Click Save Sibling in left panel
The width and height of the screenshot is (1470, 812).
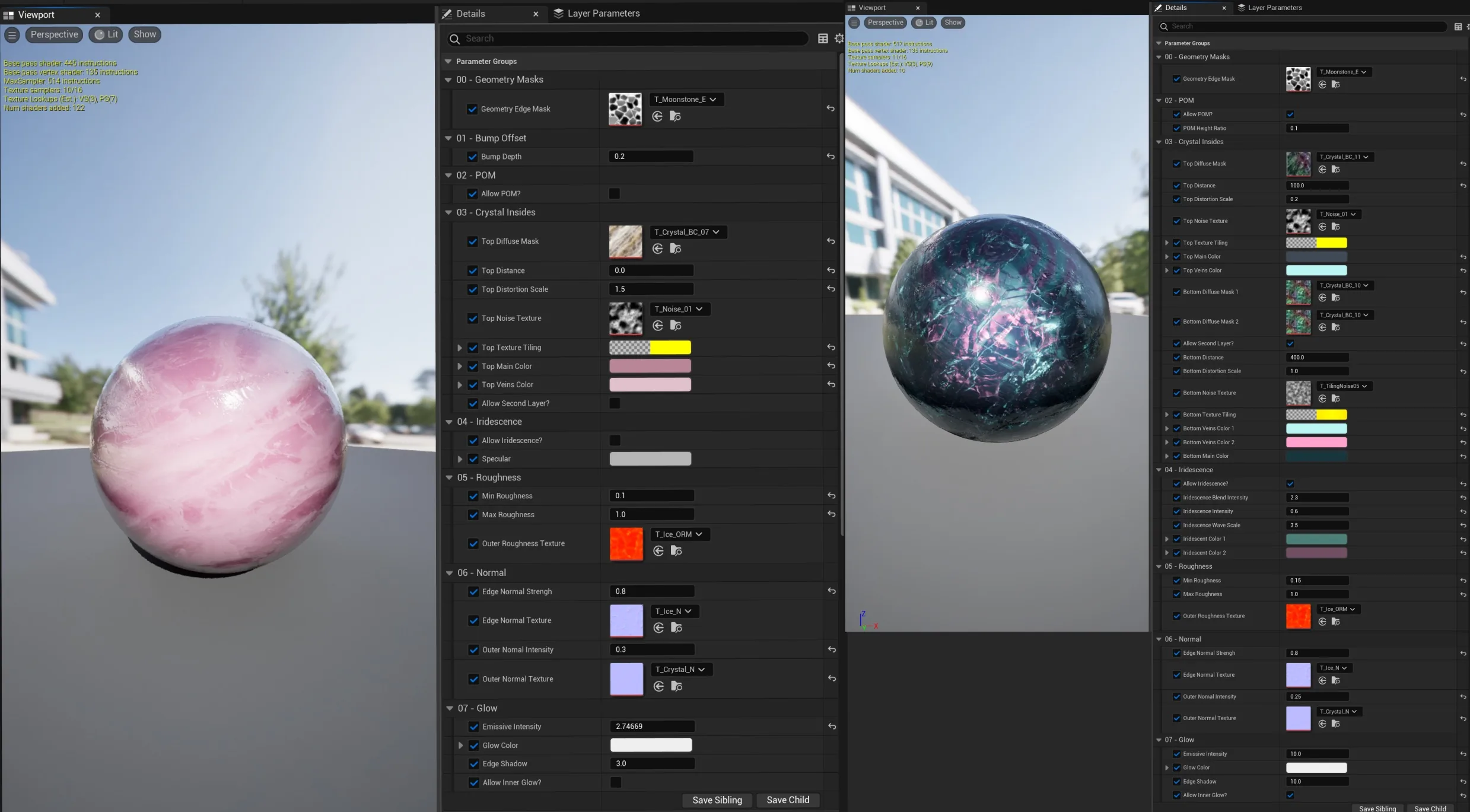[717, 800]
